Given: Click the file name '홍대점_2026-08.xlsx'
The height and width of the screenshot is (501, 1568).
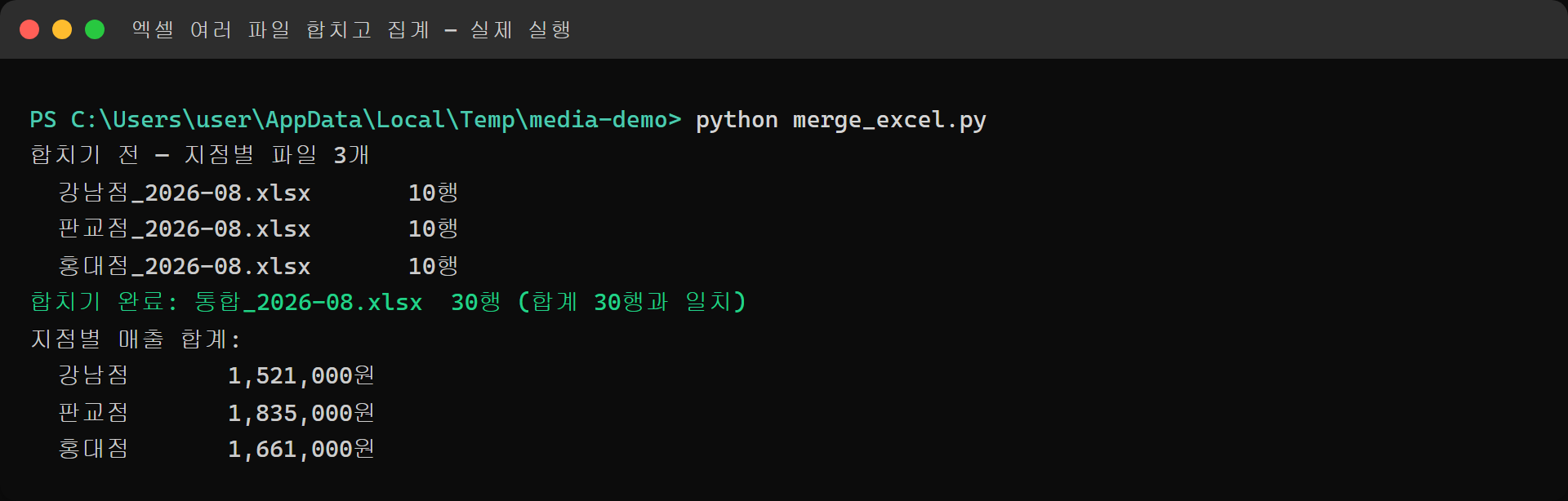Looking at the screenshot, I should [185, 266].
